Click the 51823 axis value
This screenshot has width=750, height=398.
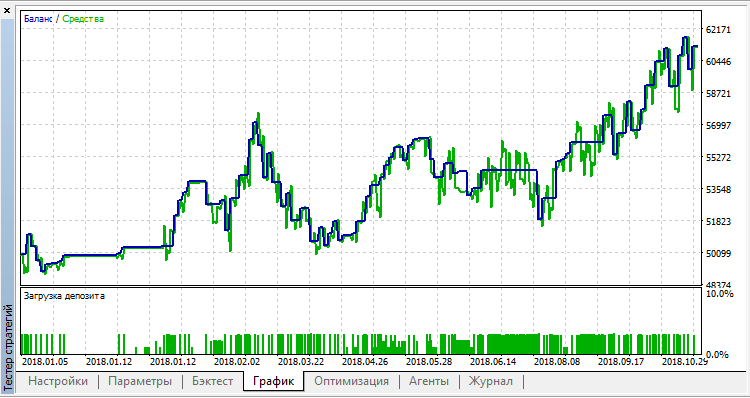coord(718,221)
